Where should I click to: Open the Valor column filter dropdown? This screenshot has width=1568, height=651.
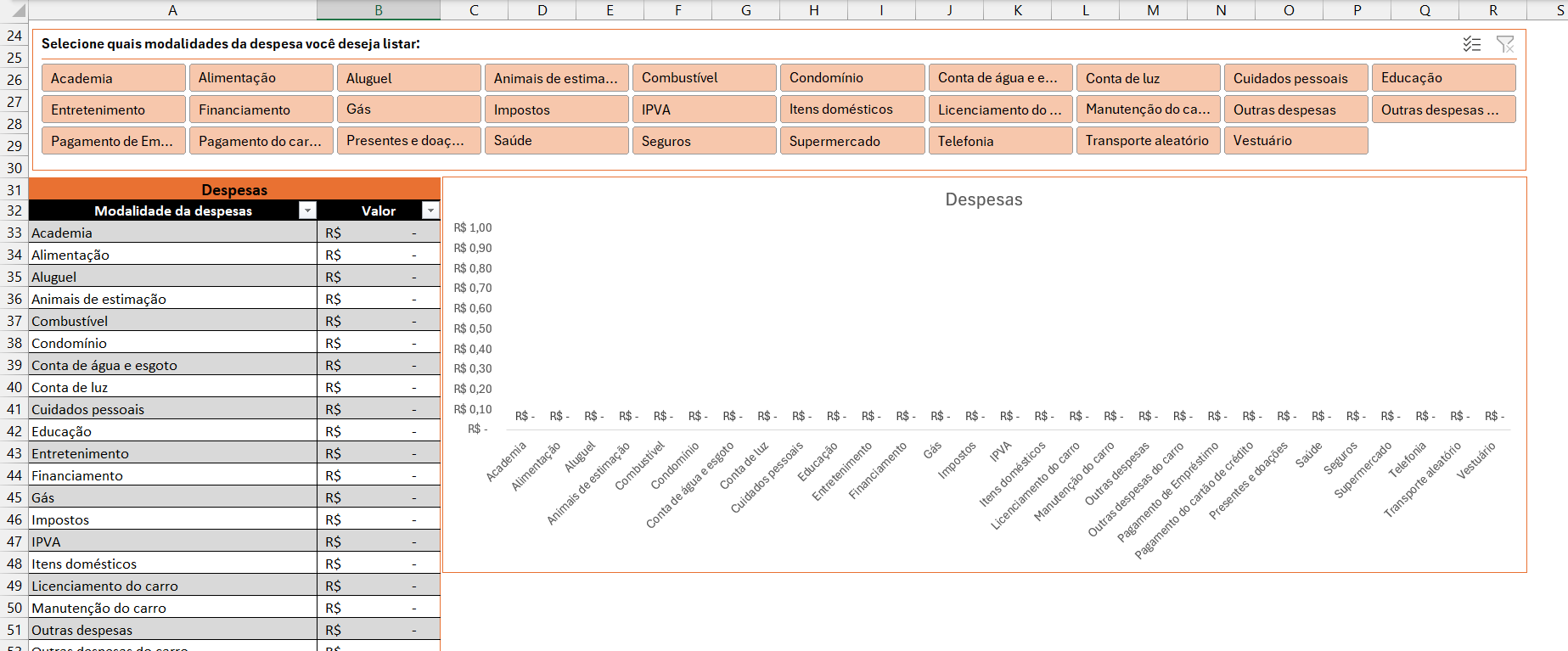[430, 210]
